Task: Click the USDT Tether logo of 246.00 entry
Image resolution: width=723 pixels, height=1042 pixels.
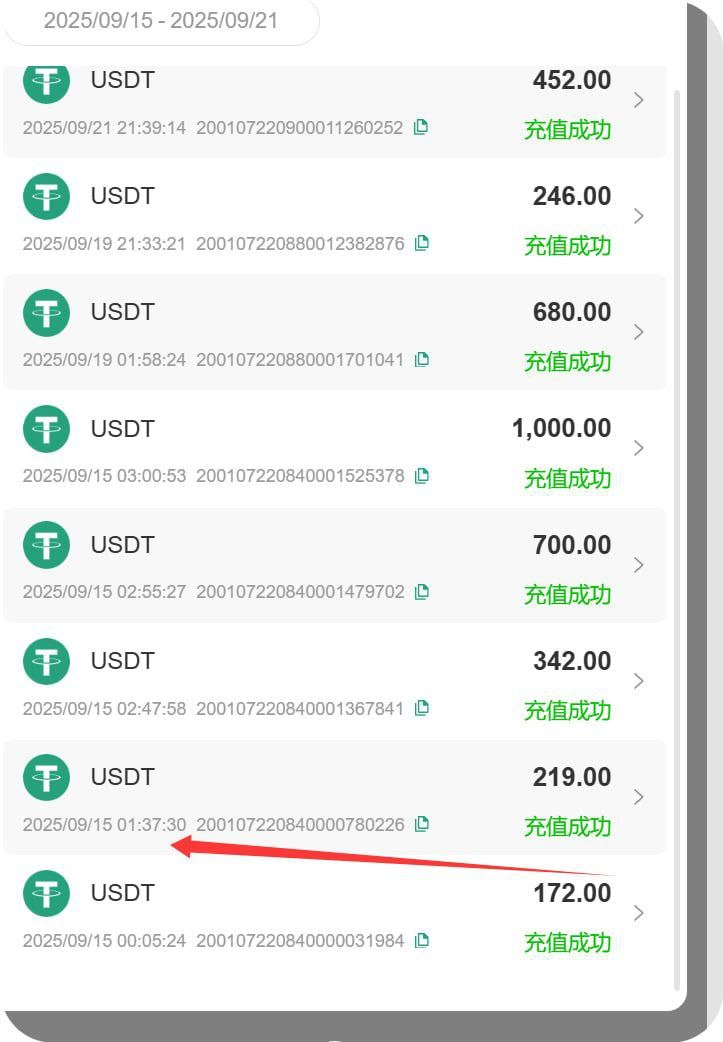Action: (47, 196)
